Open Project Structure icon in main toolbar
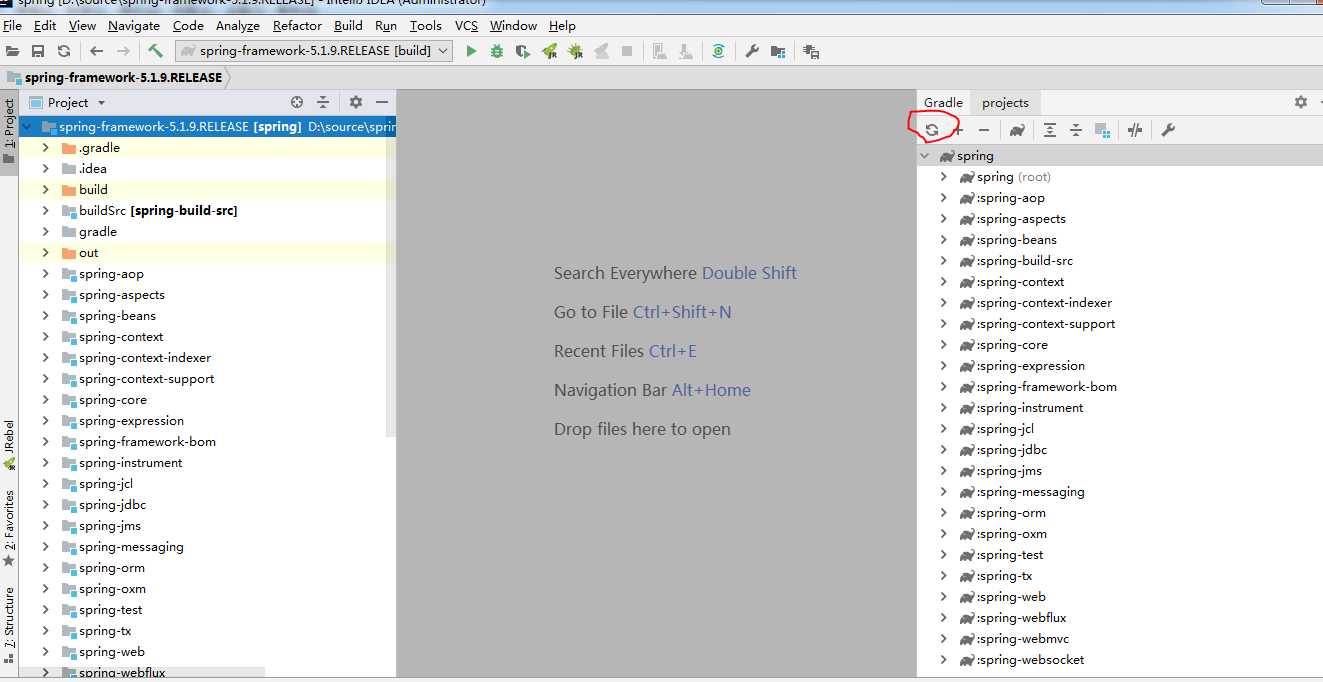This screenshot has width=1323, height=682. [x=778, y=51]
